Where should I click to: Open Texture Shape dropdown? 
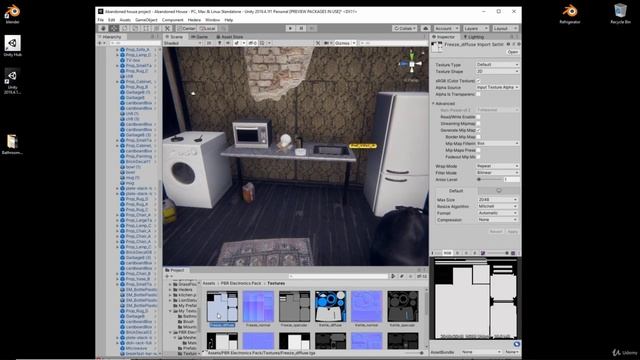497,71
